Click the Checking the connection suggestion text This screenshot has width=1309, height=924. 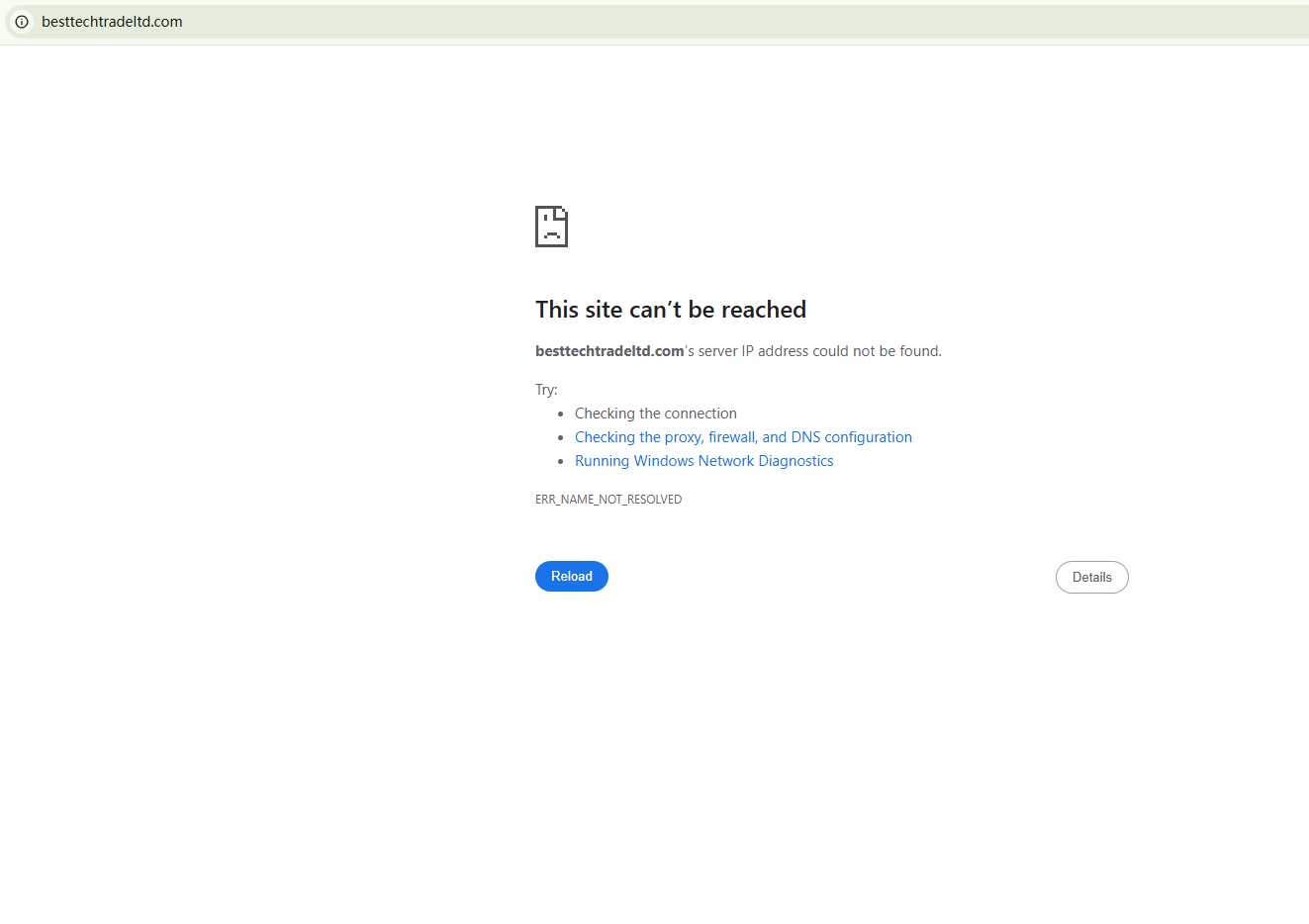[x=656, y=414]
